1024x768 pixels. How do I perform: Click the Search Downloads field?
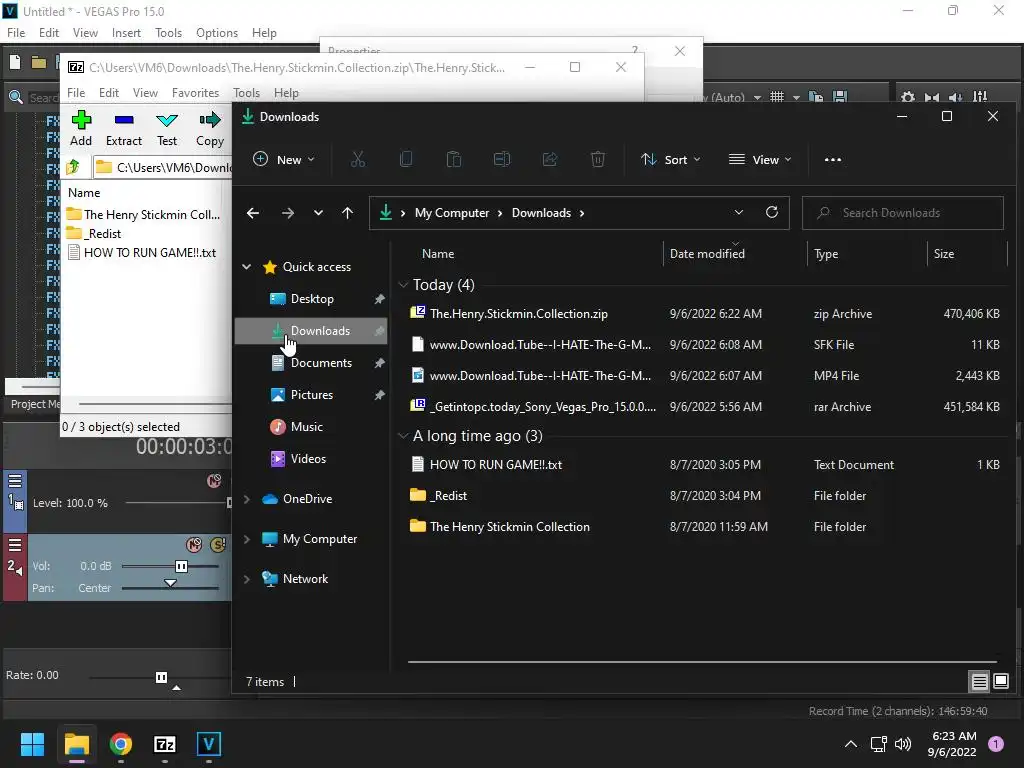coord(903,213)
